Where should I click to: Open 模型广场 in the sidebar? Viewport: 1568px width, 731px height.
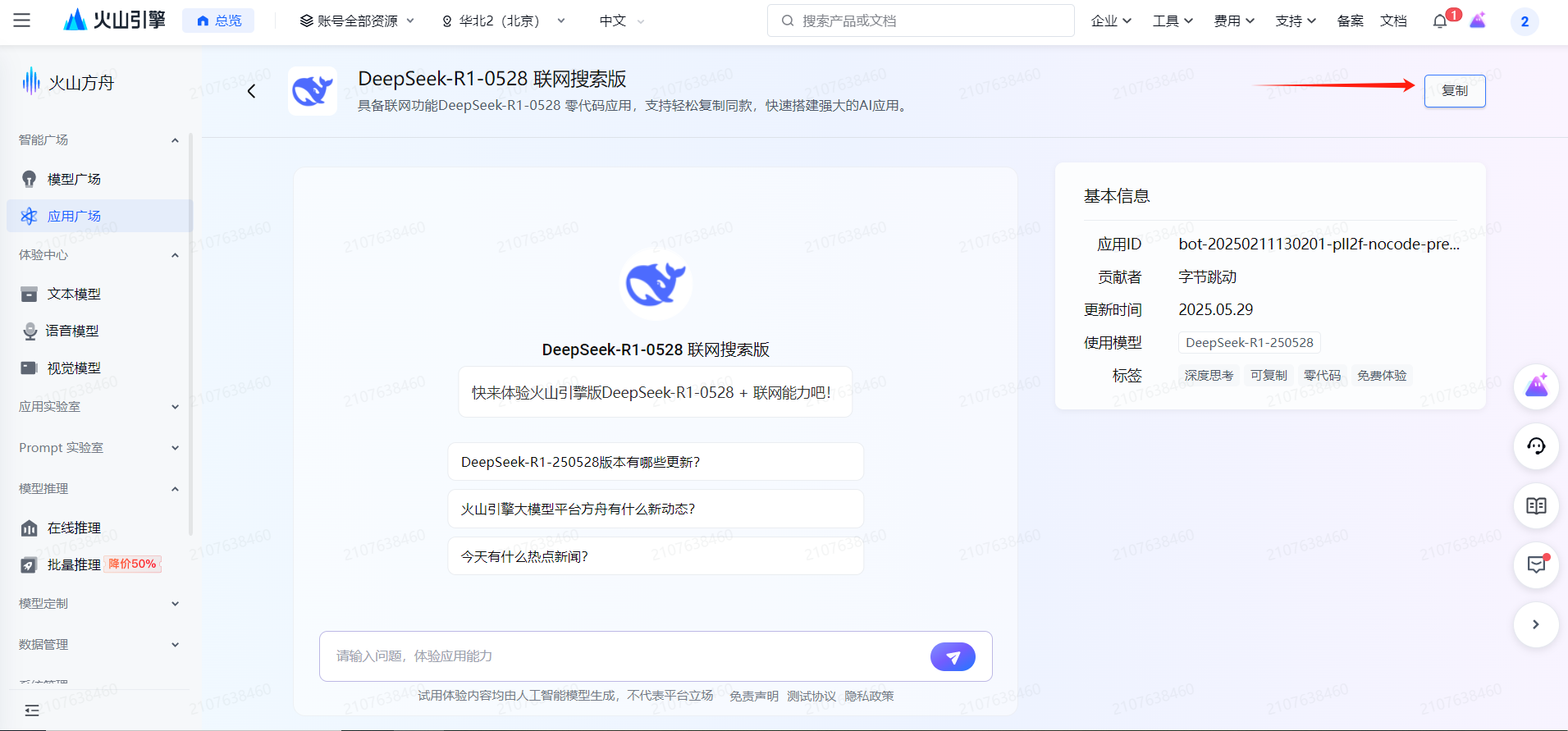pos(98,179)
